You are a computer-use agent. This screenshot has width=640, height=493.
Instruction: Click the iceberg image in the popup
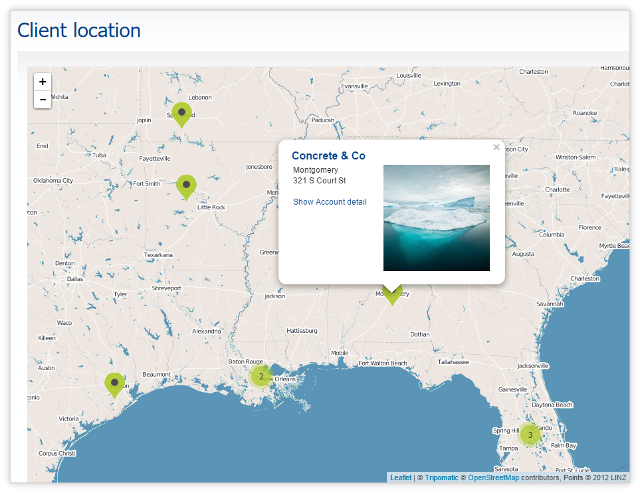pos(436,218)
